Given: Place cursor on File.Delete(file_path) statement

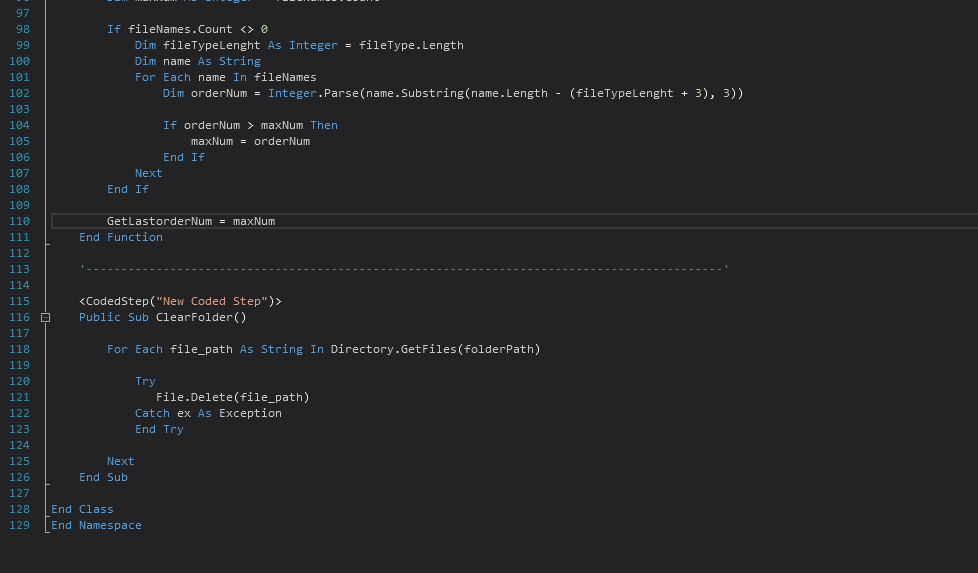Looking at the screenshot, I should [x=232, y=397].
